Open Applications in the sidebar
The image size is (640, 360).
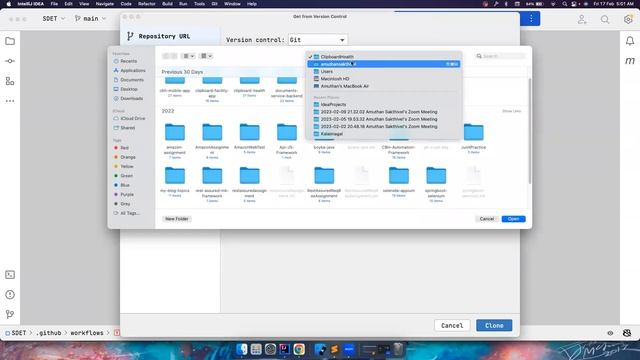click(x=132, y=71)
